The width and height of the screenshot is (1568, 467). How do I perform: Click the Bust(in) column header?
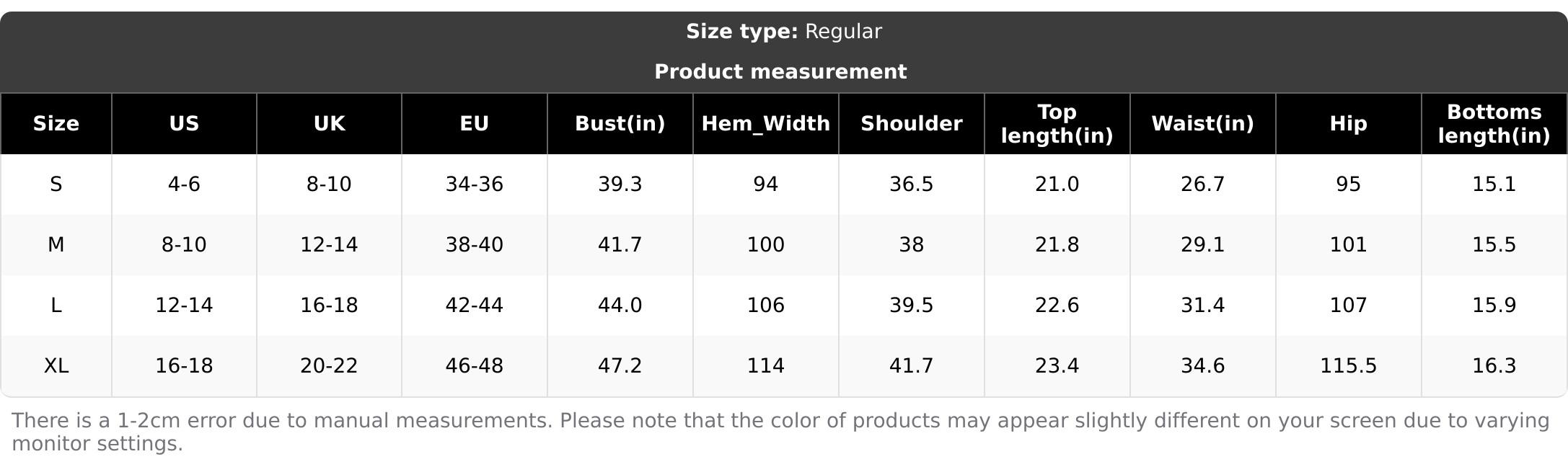pos(620,124)
